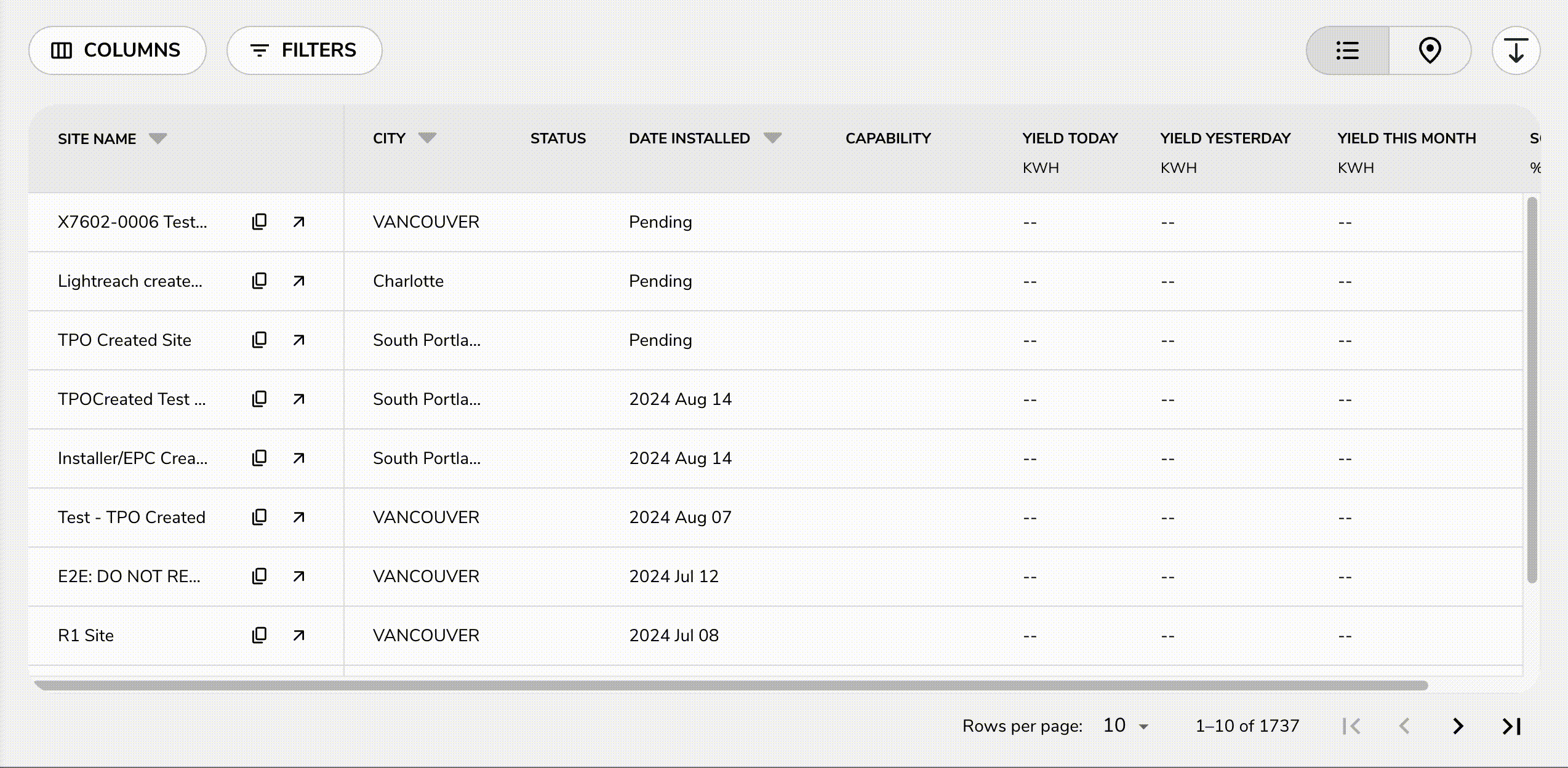1568x768 pixels.
Task: Open E2E: DO NOT RE site via arrow icon
Action: [x=298, y=576]
